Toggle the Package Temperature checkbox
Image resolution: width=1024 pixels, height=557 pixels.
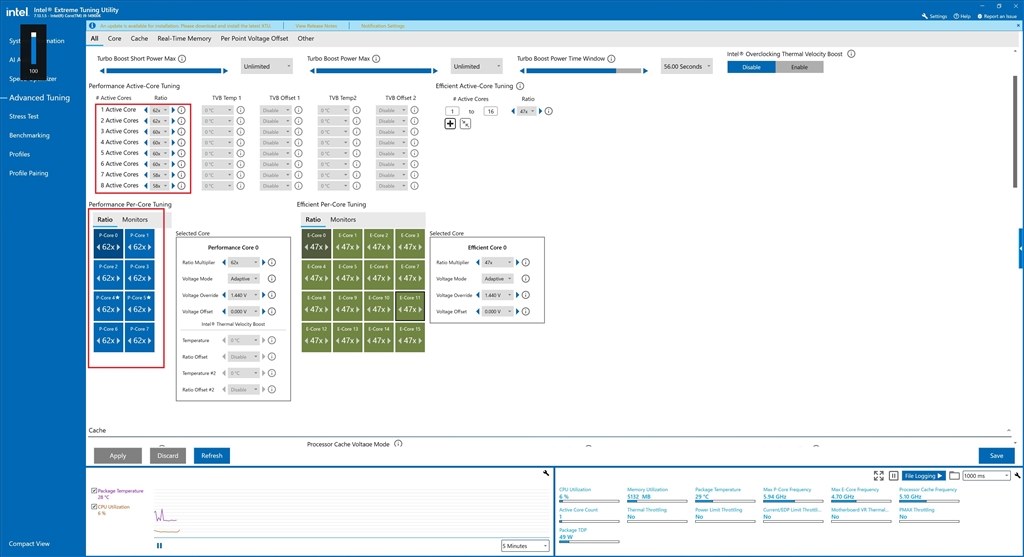[94, 490]
